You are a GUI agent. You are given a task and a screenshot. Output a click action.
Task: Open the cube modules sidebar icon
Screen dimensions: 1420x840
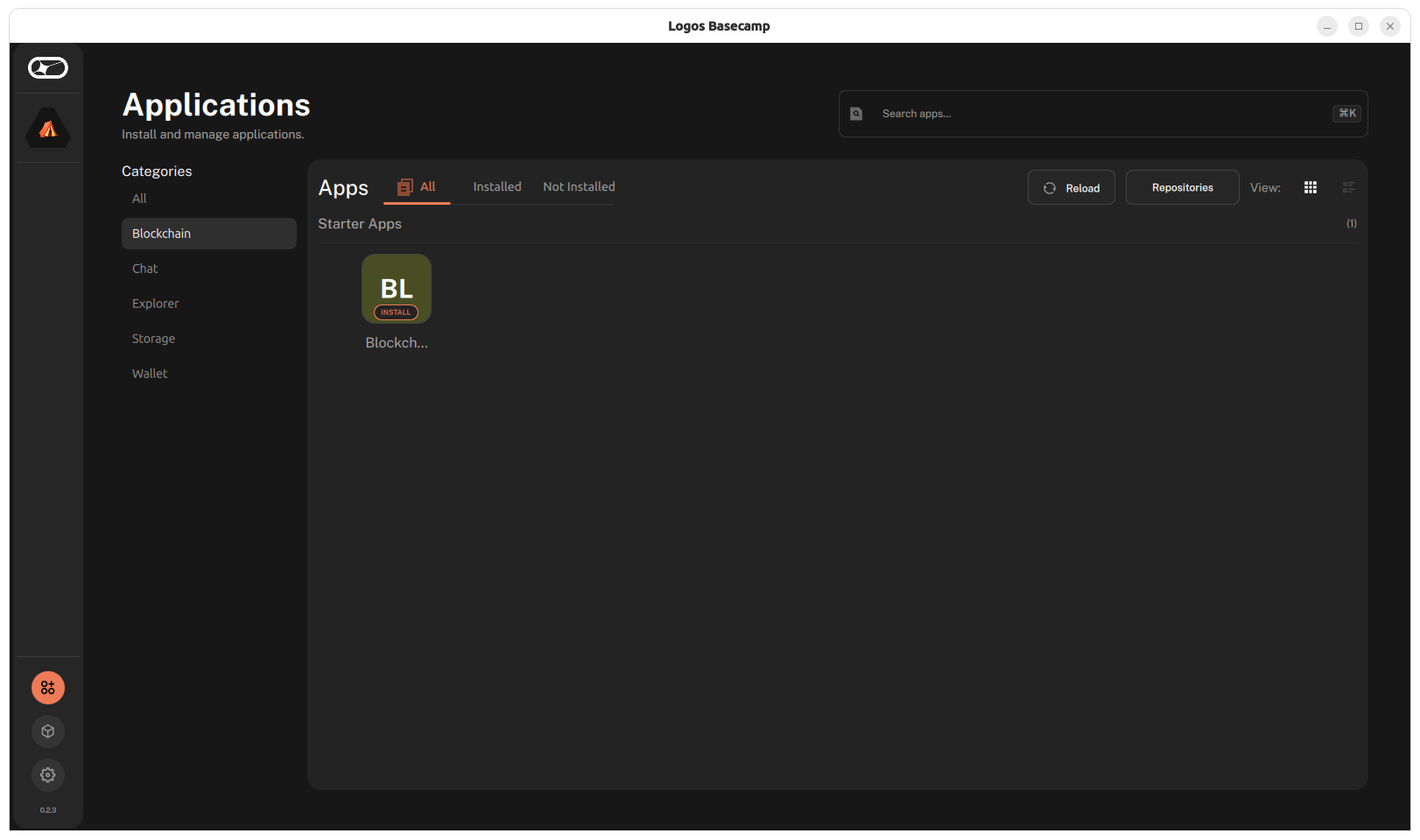click(x=48, y=731)
